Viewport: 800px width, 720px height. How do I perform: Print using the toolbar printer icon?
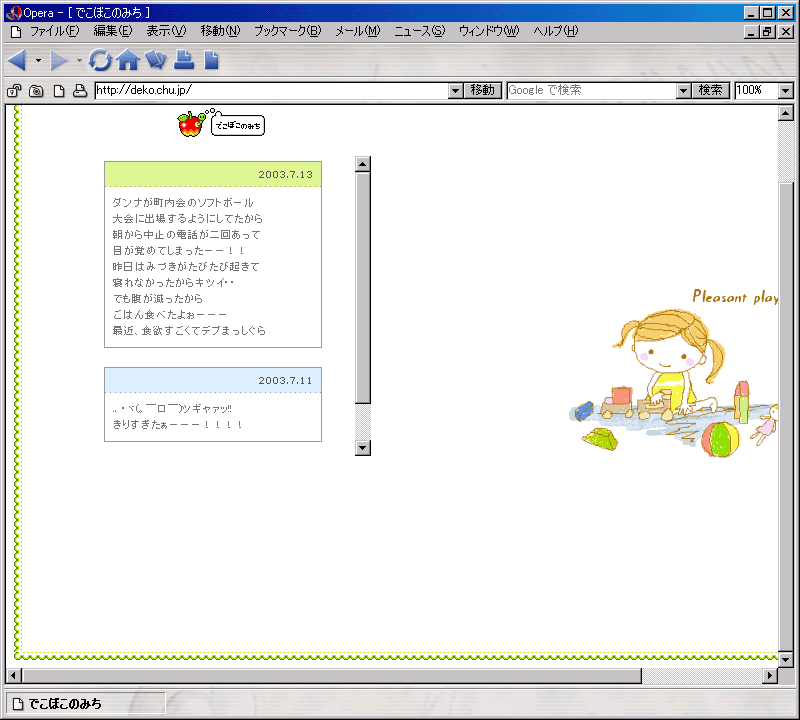pos(184,60)
